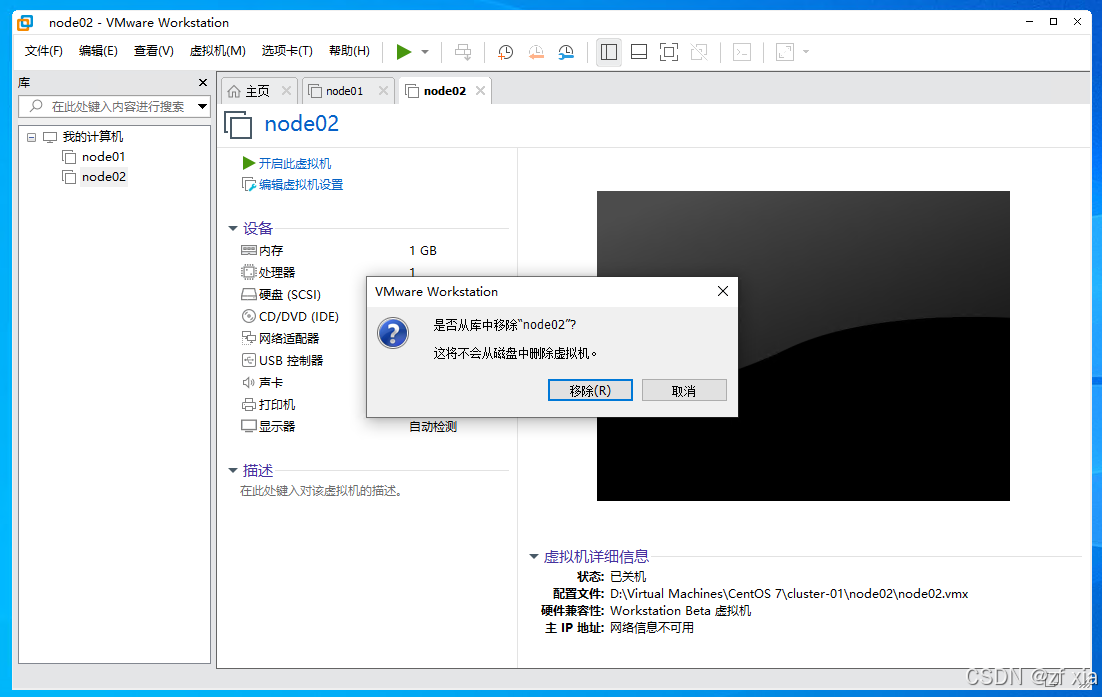Screen dimensions: 1102x697
Task: Collapse the 虚拟机详细信息 section
Action: 533,556
